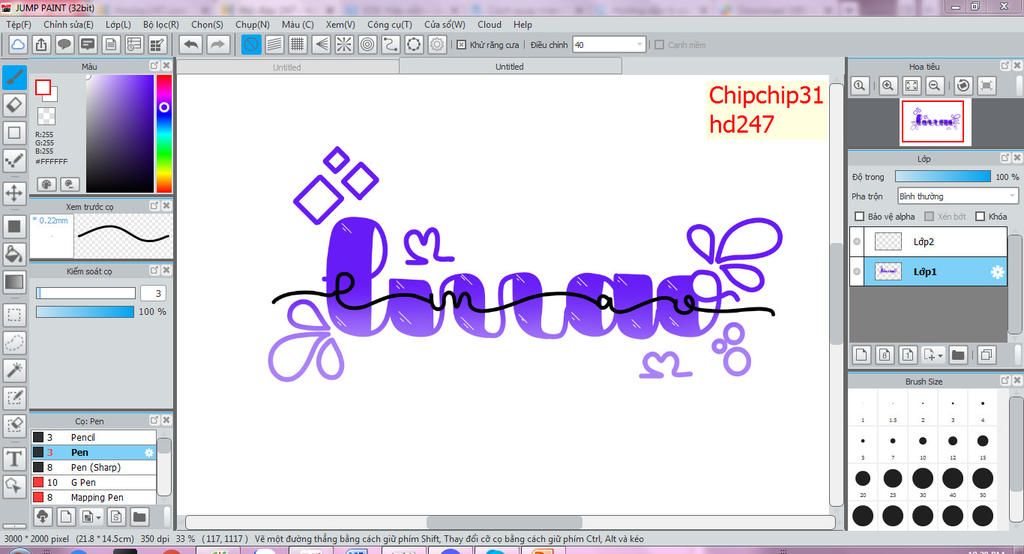Viewport: 1024px width, 554px height.
Task: Click the navigator canvas thumbnail preview
Action: pos(933,122)
